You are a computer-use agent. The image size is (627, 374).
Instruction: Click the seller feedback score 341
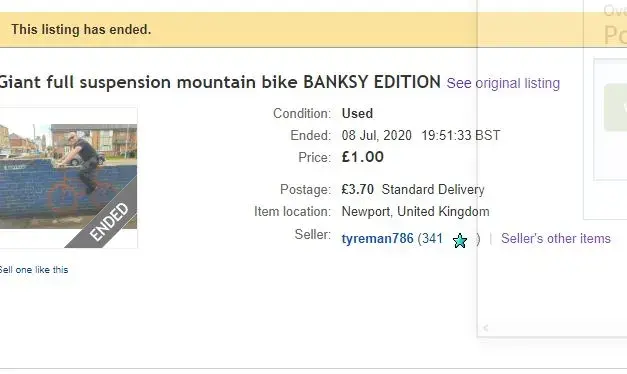433,238
